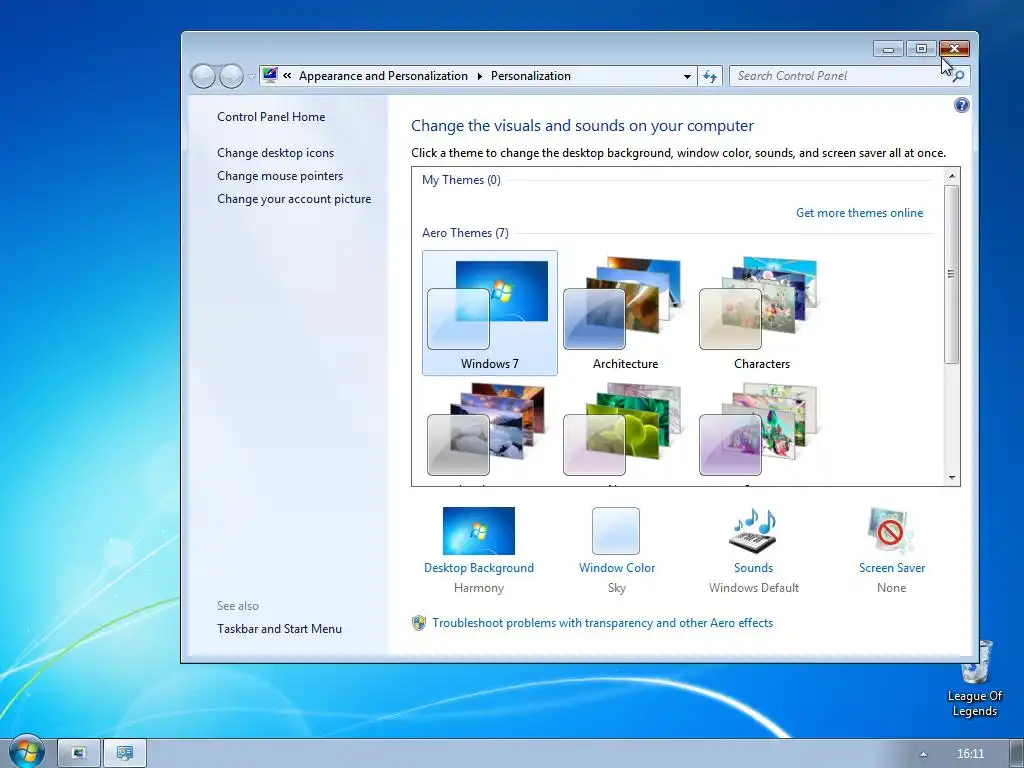Expand arrow after Appearance and Personalization
Screen dimensions: 1024x768
[479, 76]
